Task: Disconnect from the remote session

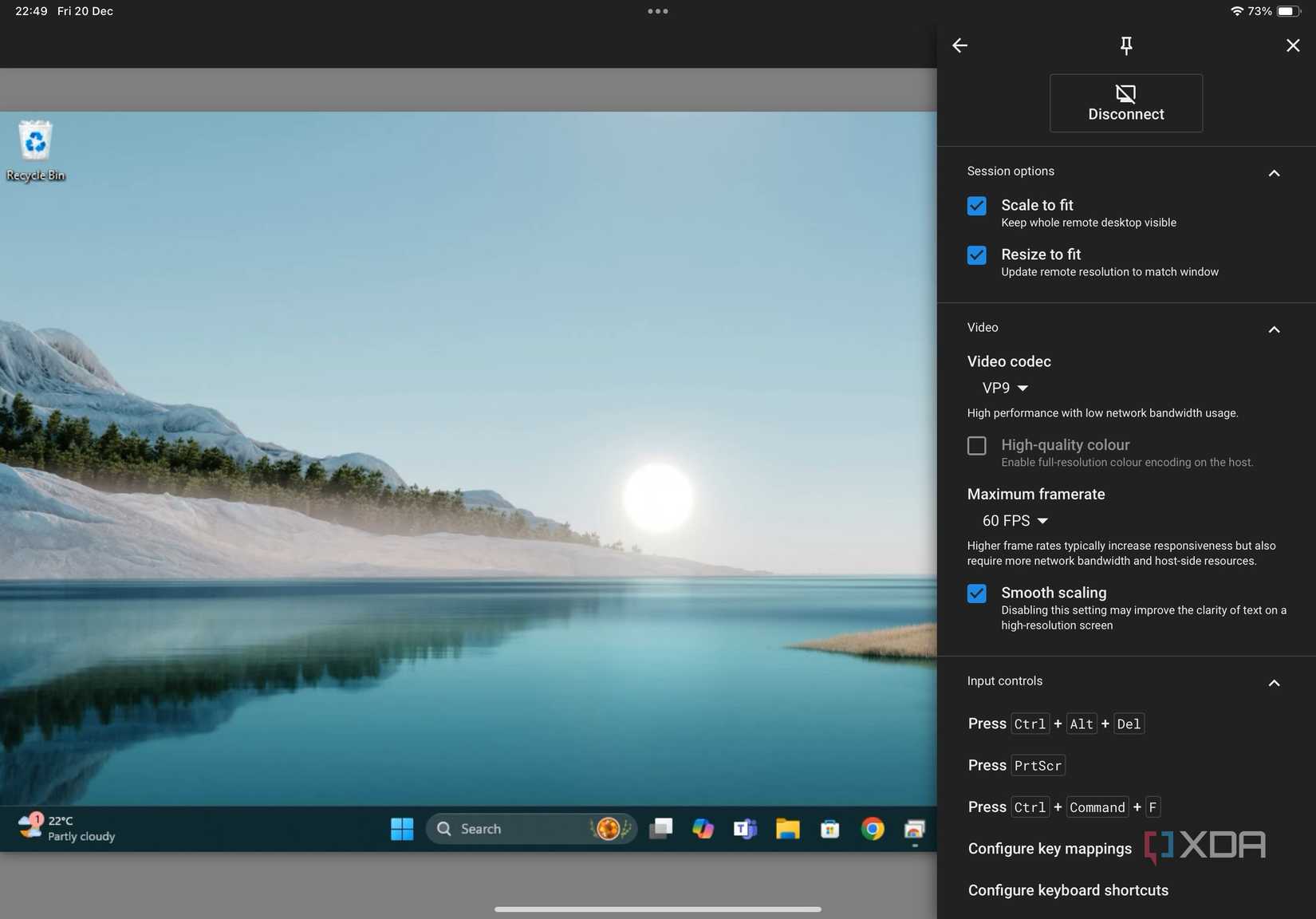Action: click(1125, 103)
